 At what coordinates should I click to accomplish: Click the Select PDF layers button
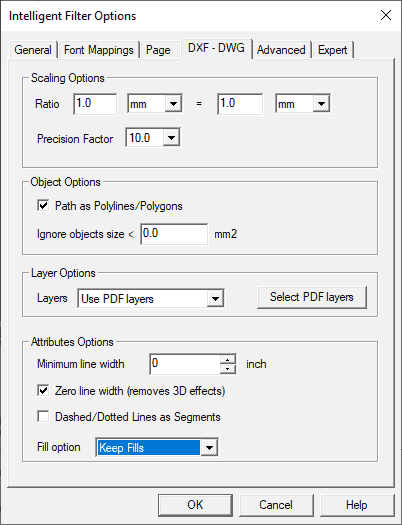pos(312,297)
